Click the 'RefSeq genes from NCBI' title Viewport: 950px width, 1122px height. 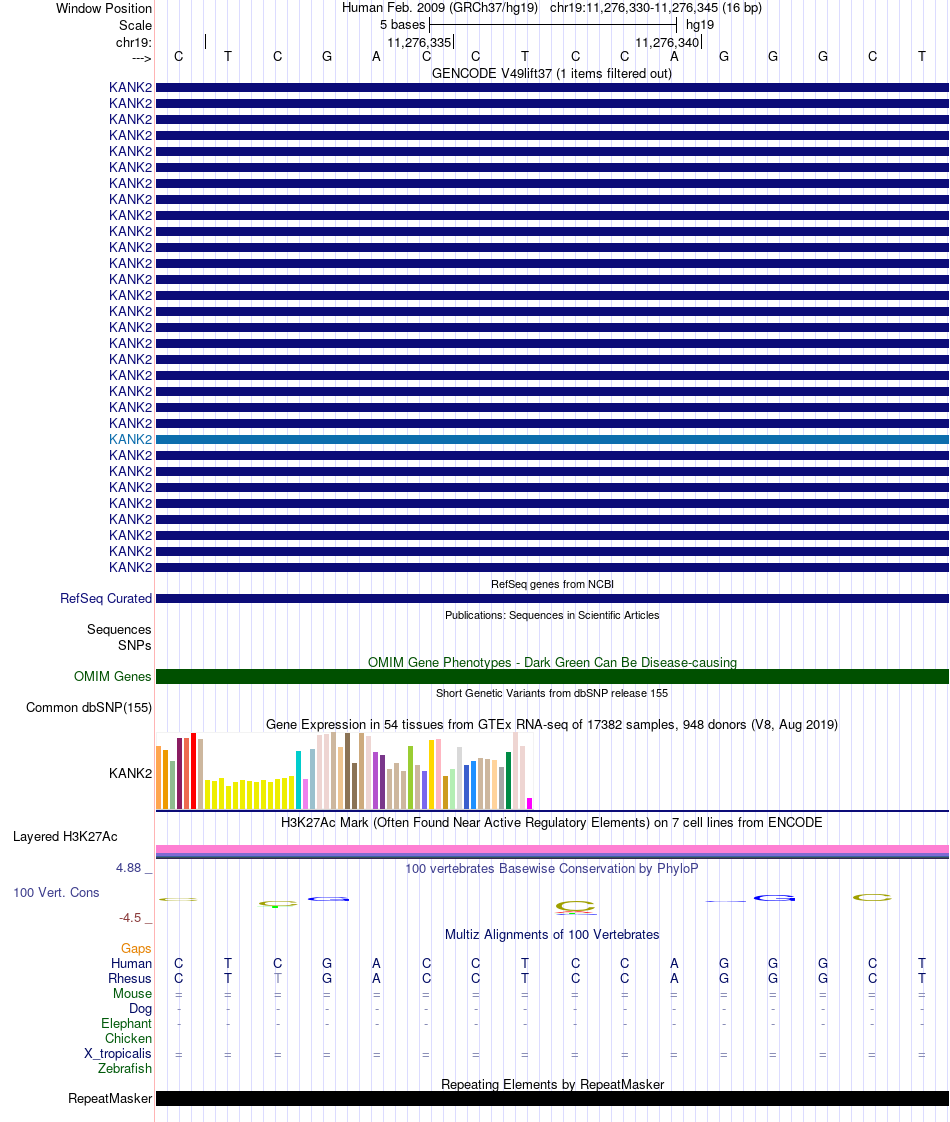click(x=552, y=584)
